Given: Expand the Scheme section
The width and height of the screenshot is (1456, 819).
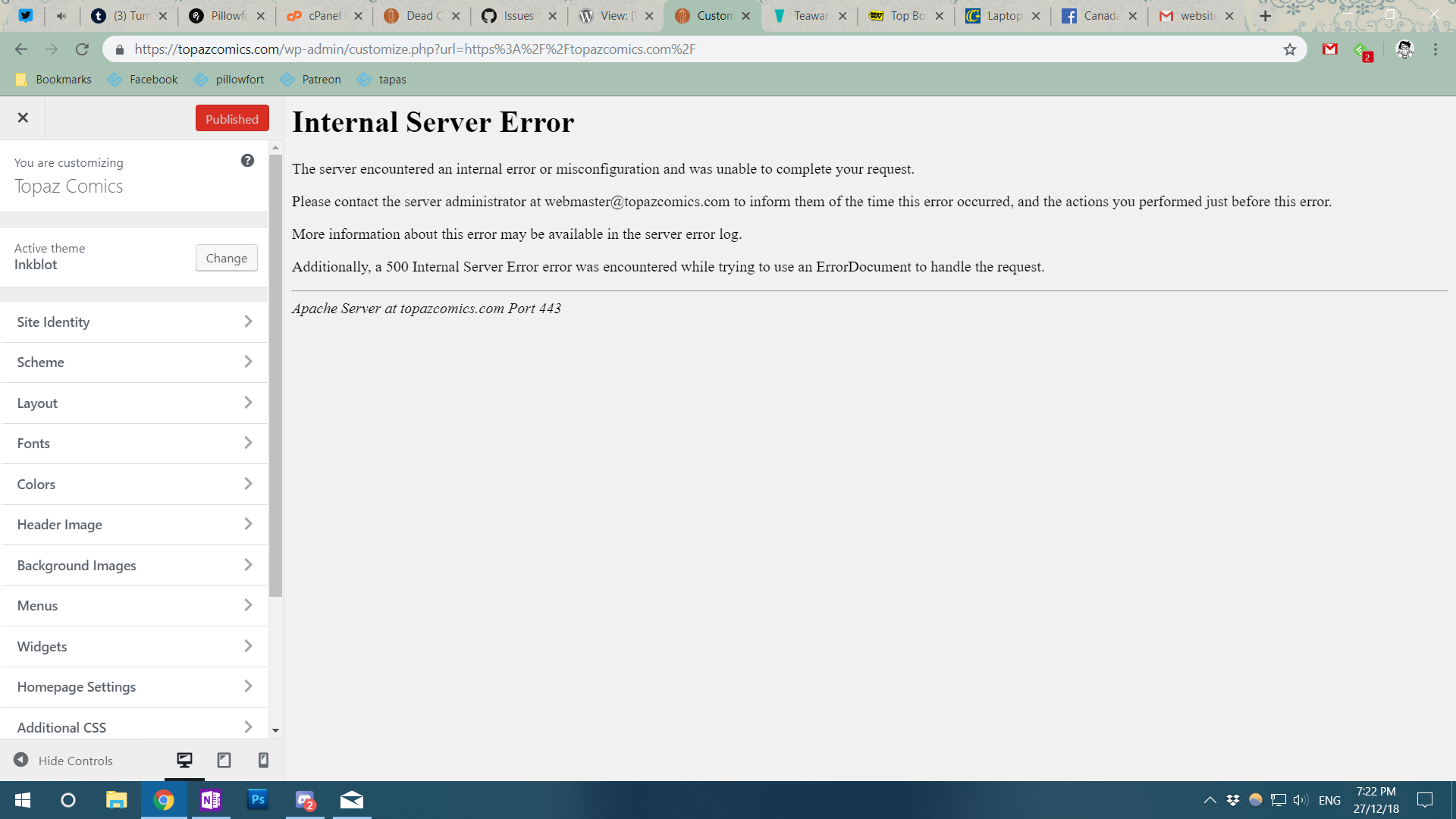Looking at the screenshot, I should [x=134, y=362].
